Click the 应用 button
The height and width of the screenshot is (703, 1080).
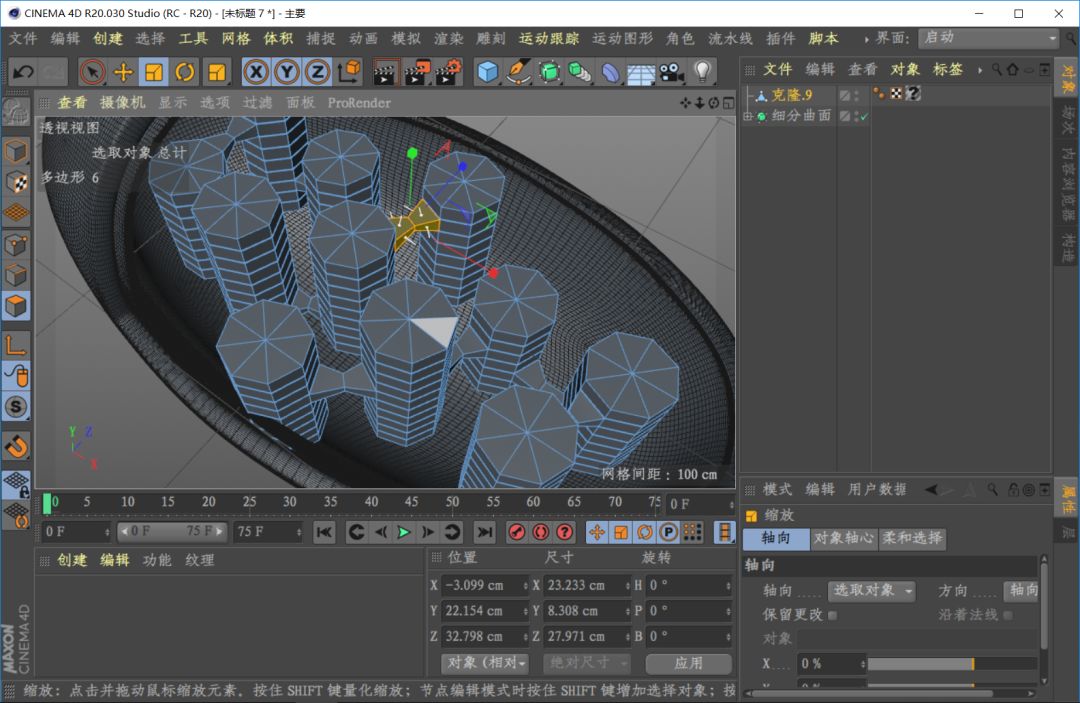[688, 662]
